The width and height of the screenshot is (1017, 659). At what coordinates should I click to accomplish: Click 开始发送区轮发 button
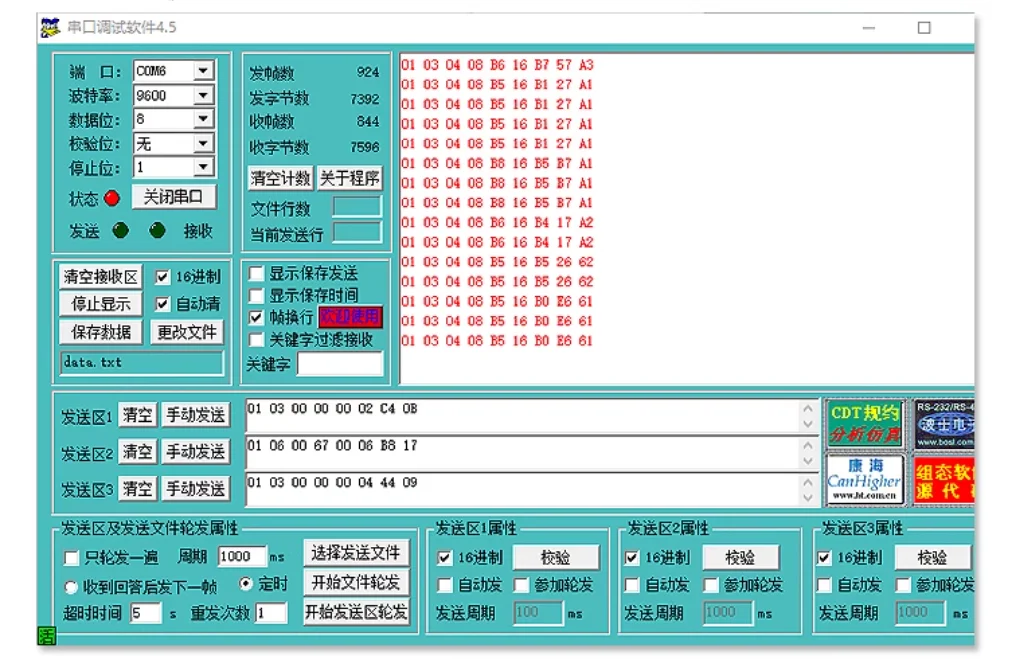coord(356,612)
